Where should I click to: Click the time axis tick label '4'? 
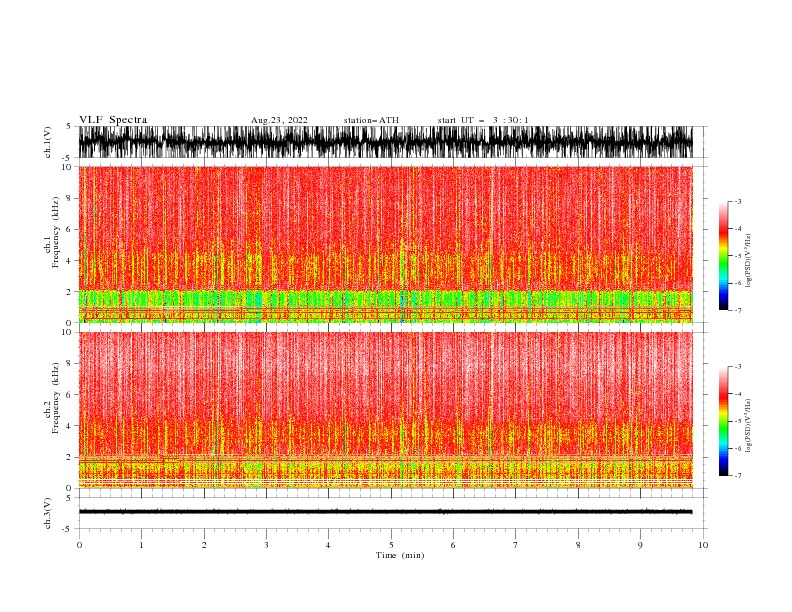click(x=329, y=545)
